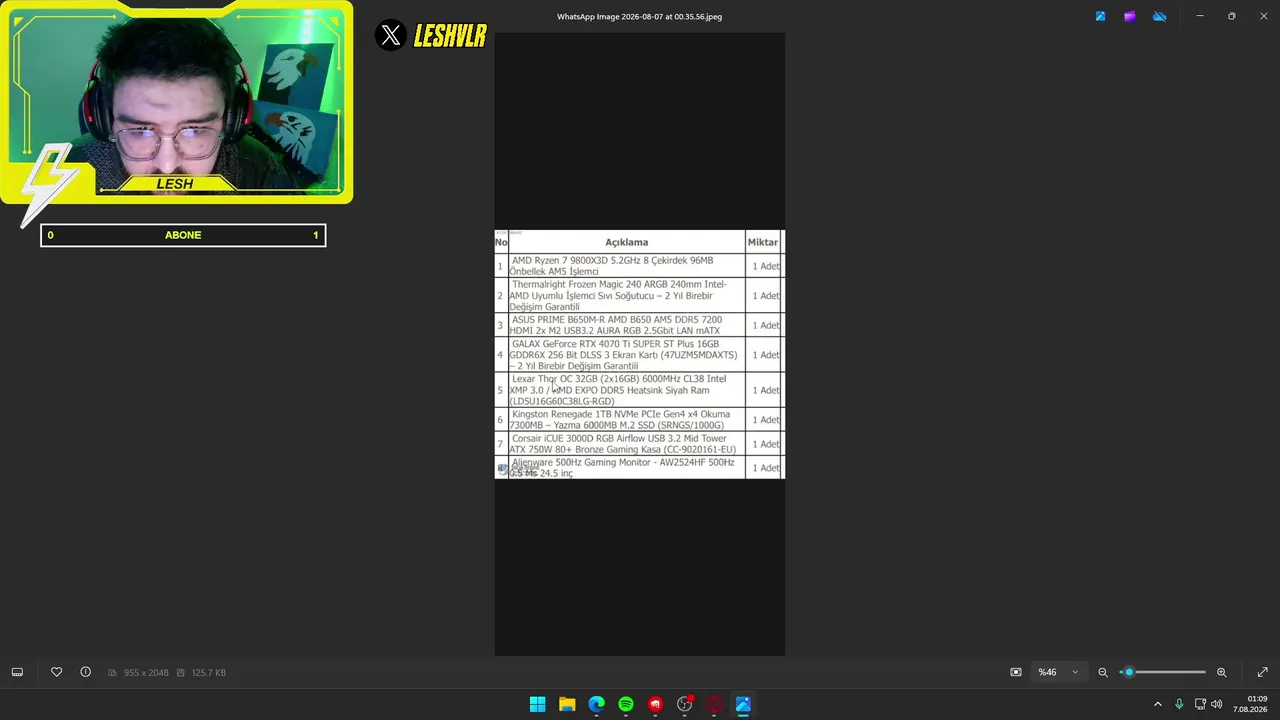Click the ASUS PRIME B650M-R row
The height and width of the screenshot is (720, 1280).
pos(638,325)
